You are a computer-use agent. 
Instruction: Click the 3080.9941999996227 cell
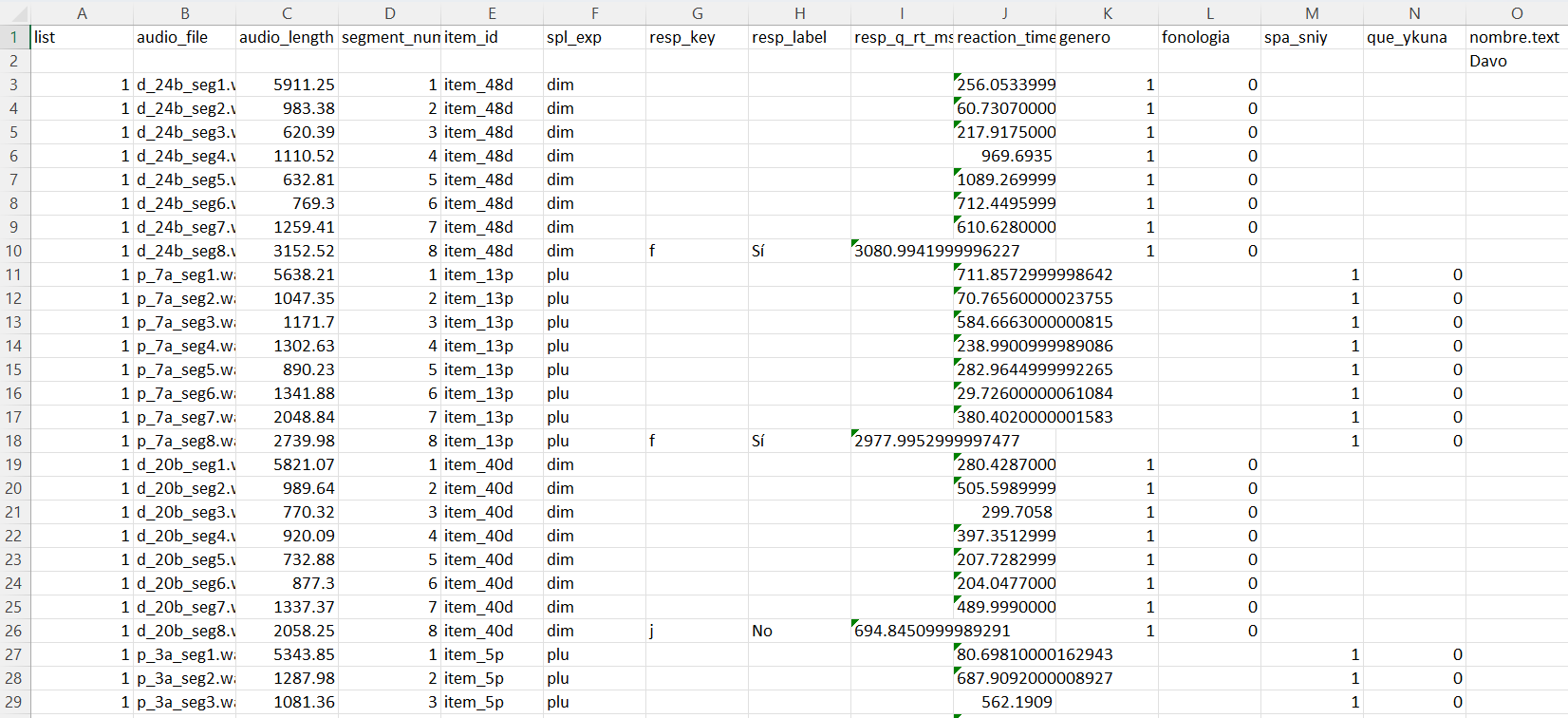click(902, 251)
